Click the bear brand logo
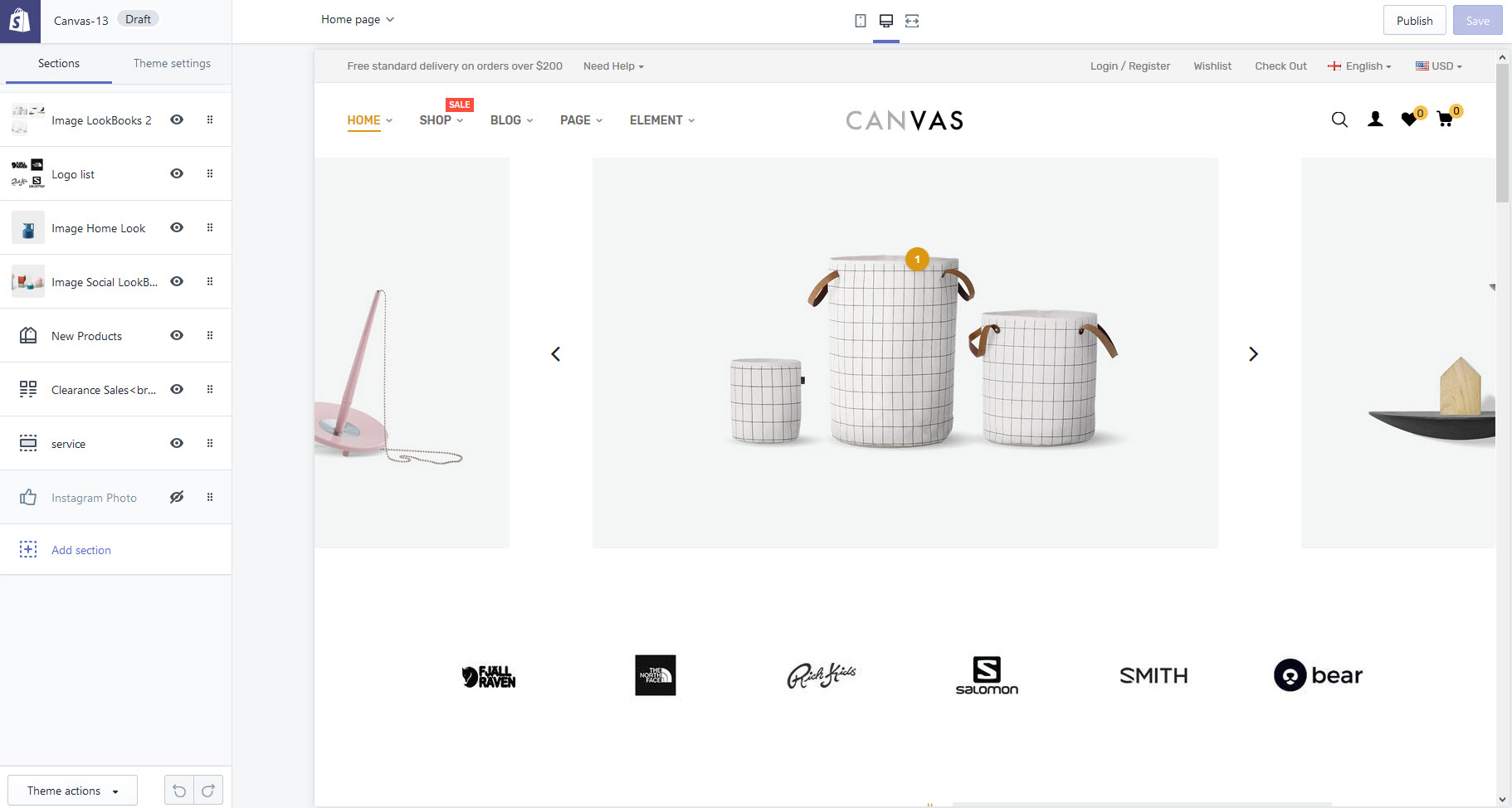Image resolution: width=1512 pixels, height=808 pixels. click(1318, 675)
